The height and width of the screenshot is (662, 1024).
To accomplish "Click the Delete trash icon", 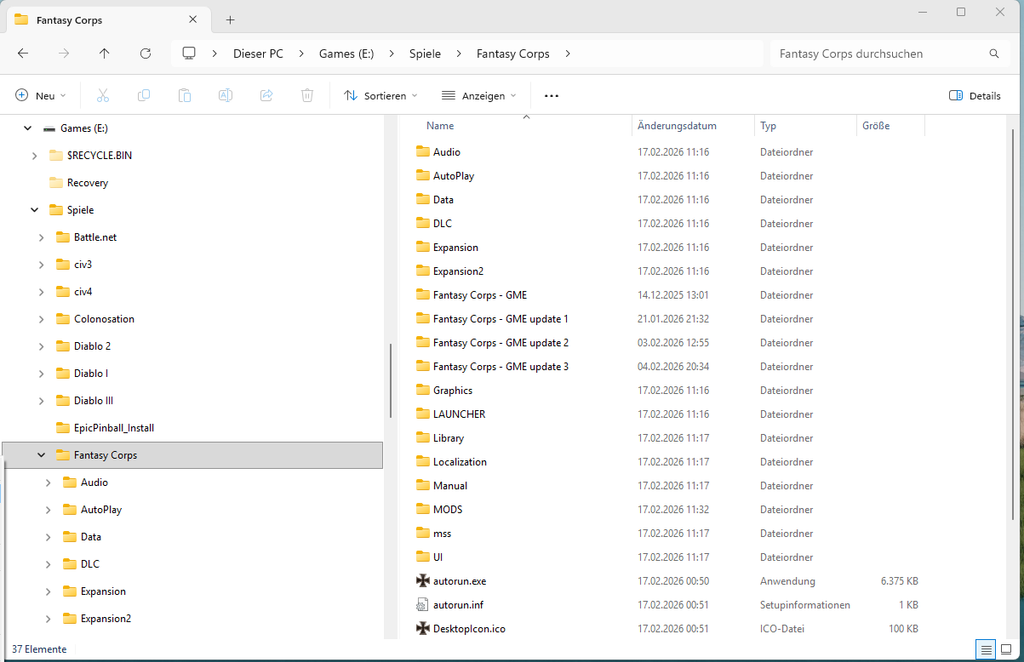I will (x=307, y=95).
